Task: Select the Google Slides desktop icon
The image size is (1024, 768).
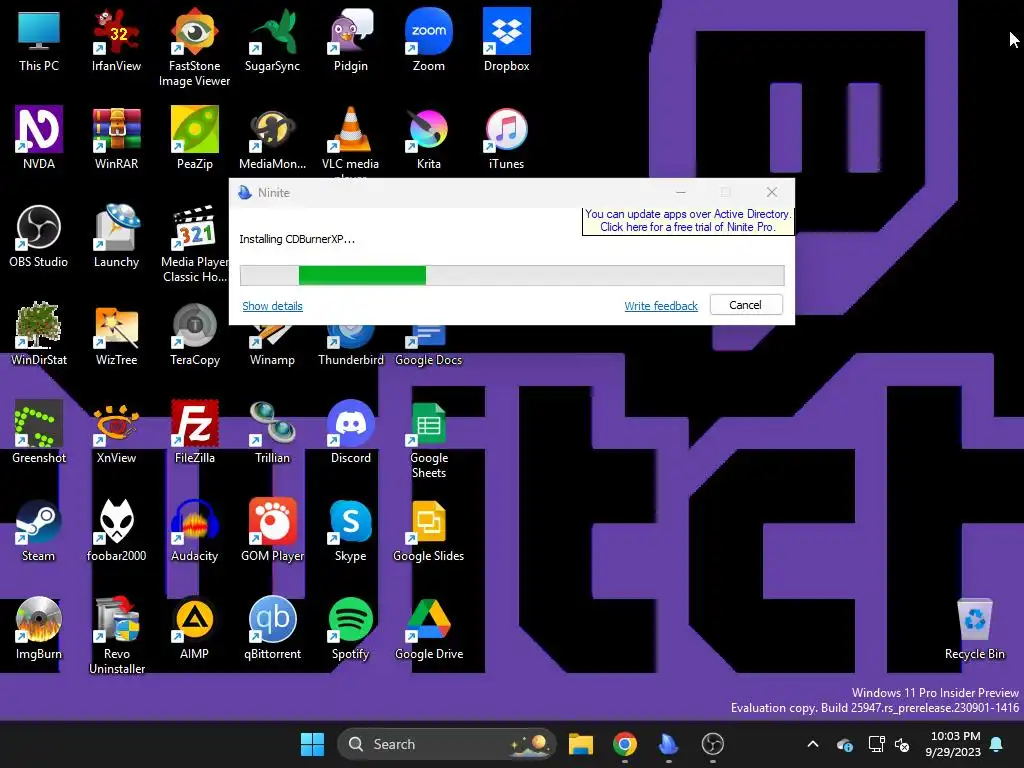Action: [428, 530]
